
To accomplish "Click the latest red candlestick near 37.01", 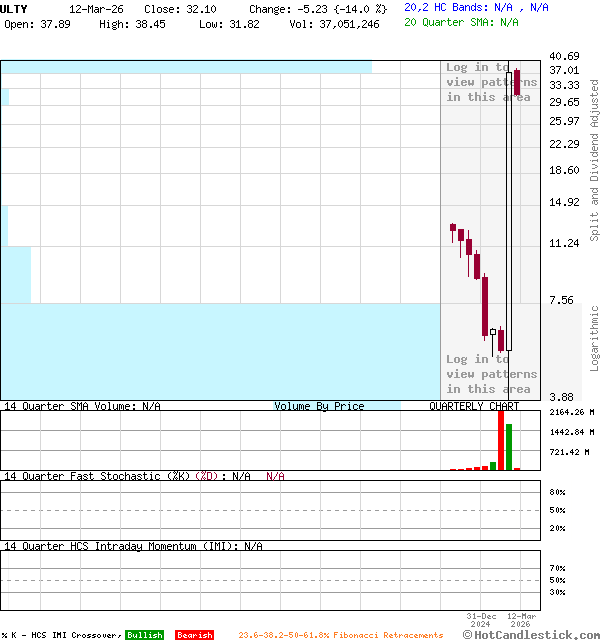I will tap(517, 82).
